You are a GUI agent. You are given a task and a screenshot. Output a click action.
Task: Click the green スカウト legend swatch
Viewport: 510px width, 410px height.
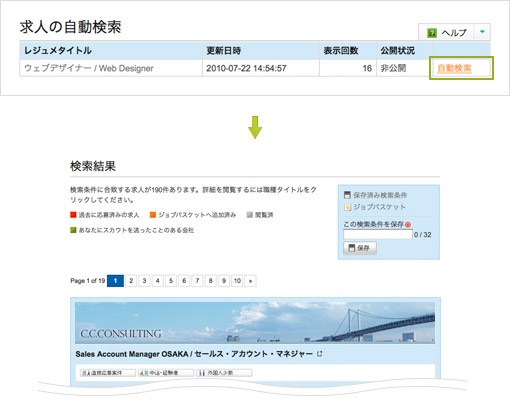coord(73,230)
